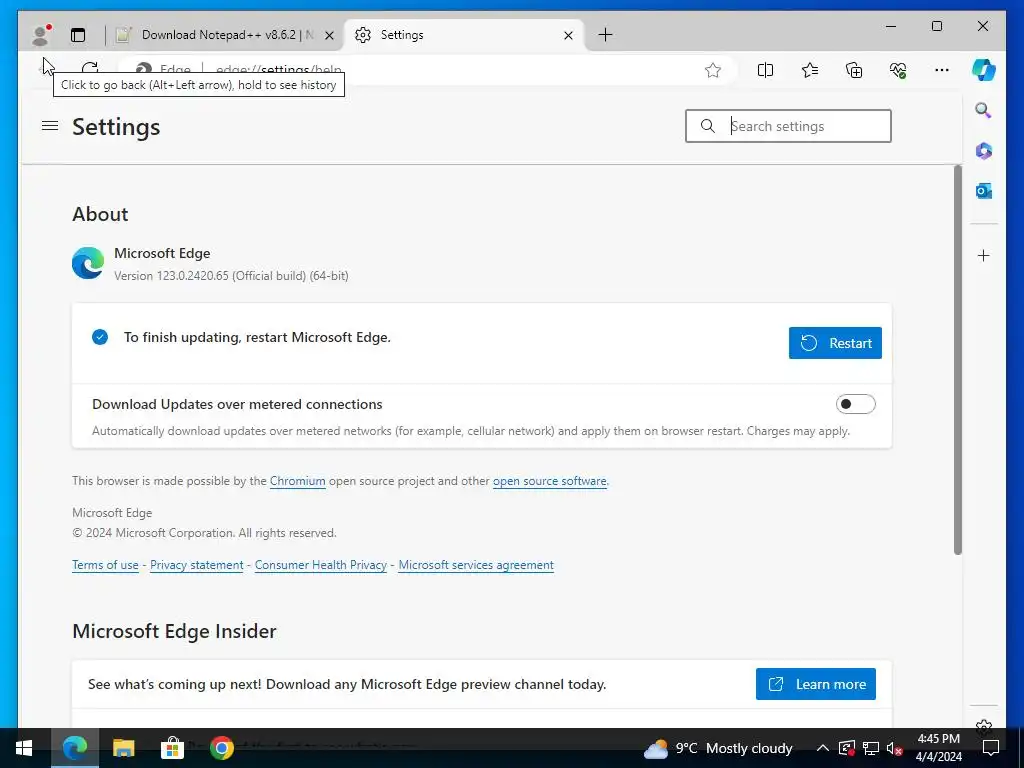
Task: Open sidebar search icon
Action: coord(984,110)
